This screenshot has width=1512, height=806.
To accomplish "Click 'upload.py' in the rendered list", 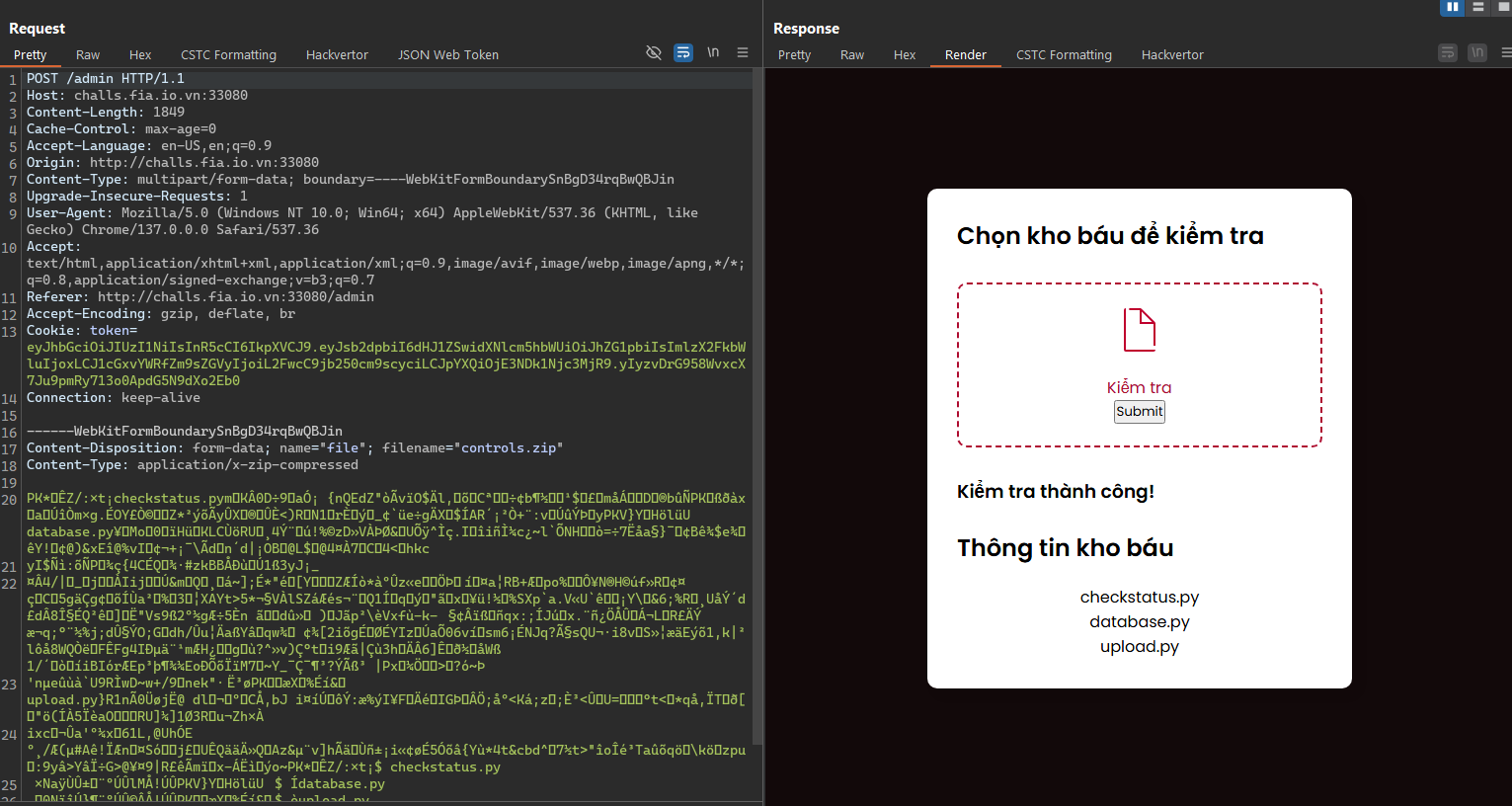I will pyautogui.click(x=1140, y=646).
